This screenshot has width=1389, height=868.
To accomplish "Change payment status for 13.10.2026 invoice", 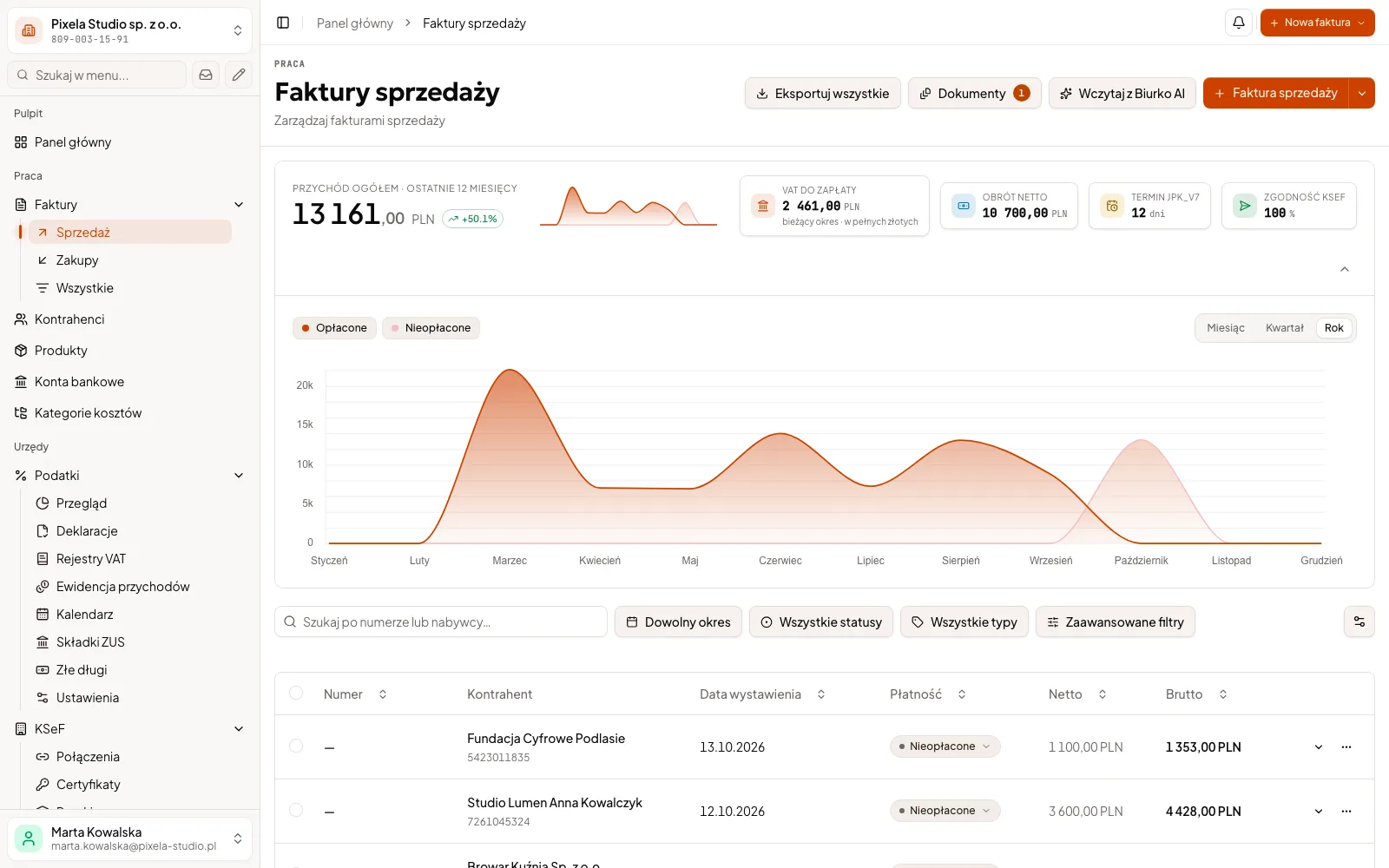I will click(945, 746).
